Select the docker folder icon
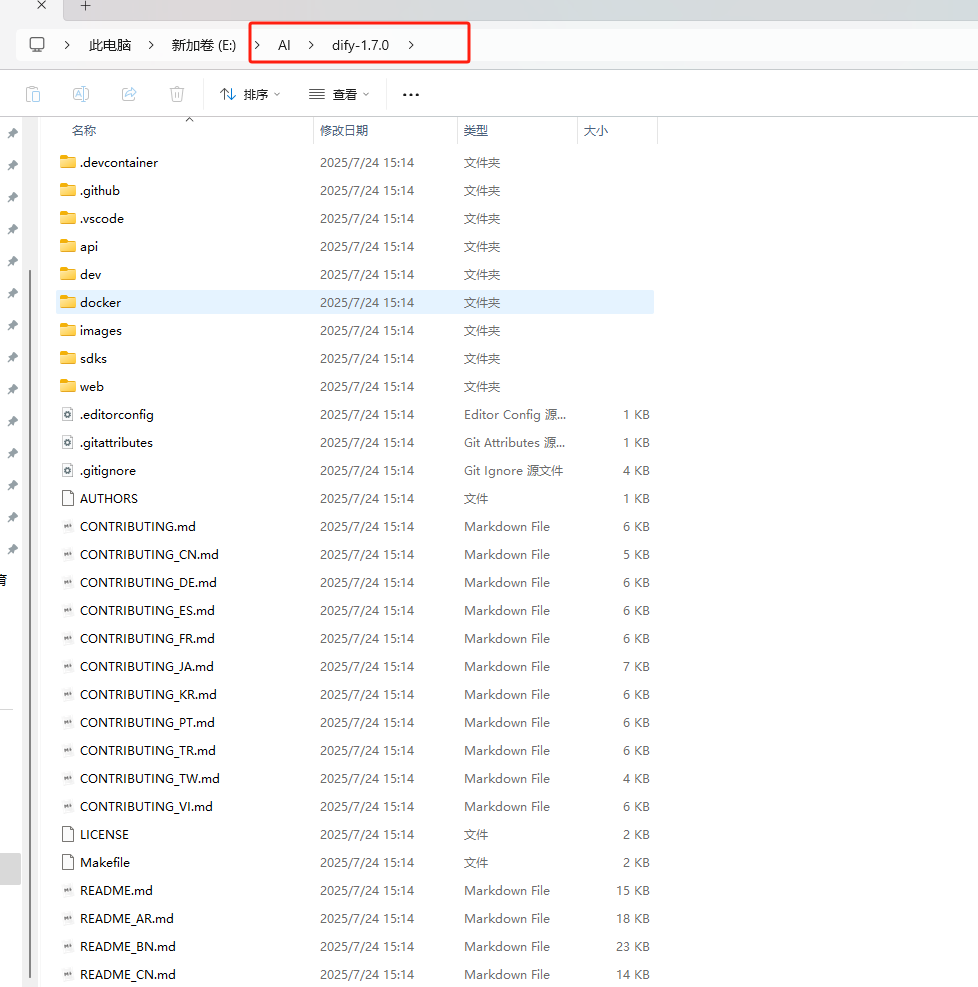 (68, 302)
